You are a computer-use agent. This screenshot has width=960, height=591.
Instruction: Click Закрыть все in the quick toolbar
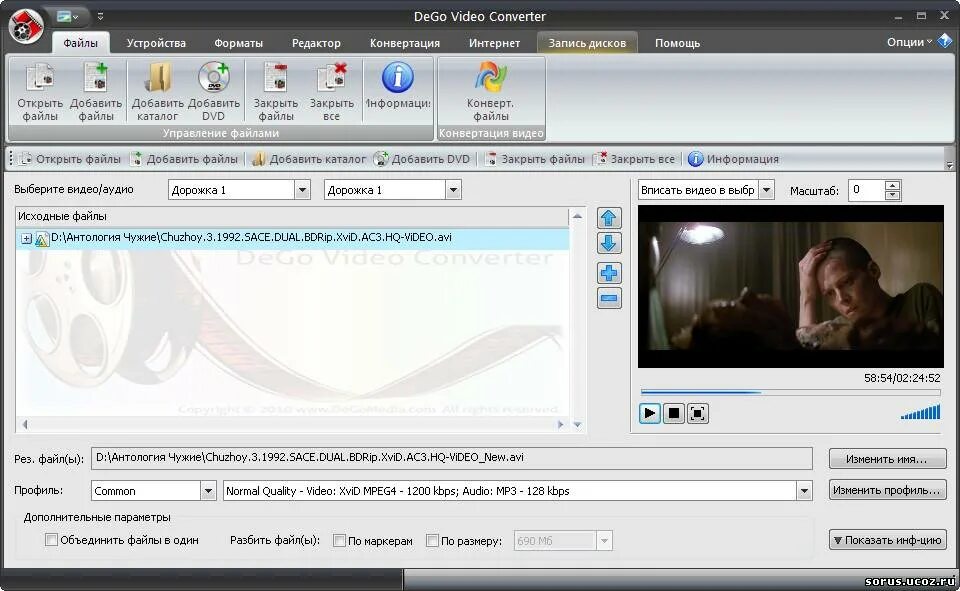tap(635, 159)
